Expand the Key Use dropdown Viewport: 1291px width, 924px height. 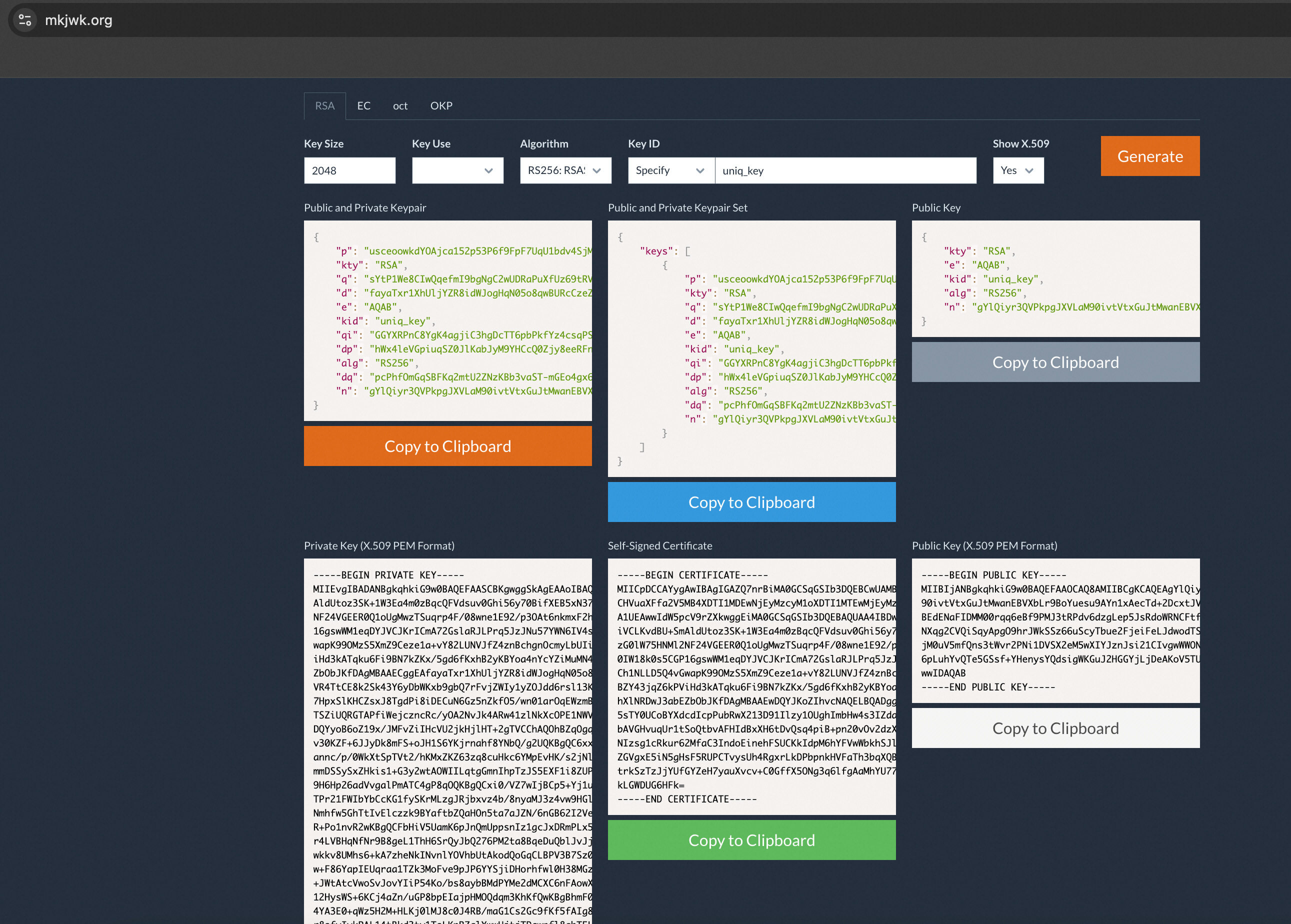(x=457, y=170)
